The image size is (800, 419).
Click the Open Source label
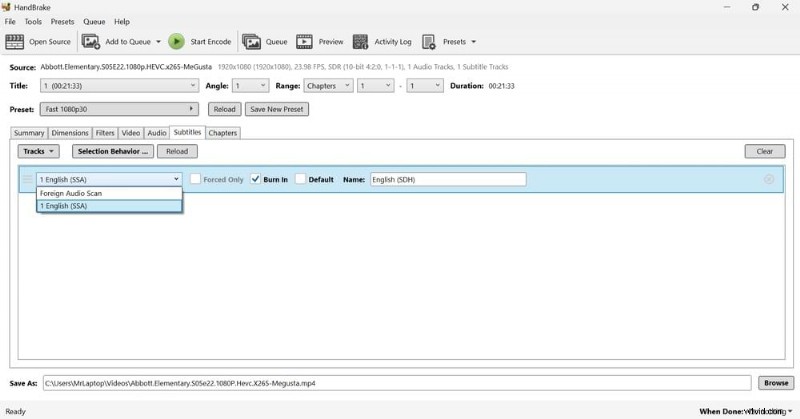click(x=49, y=42)
